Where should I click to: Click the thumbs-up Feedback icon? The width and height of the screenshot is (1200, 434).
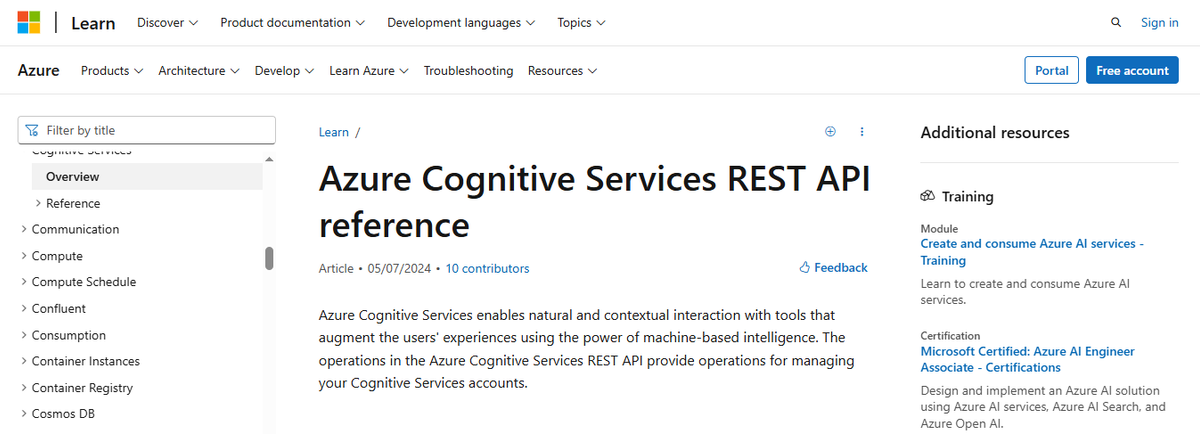point(804,268)
